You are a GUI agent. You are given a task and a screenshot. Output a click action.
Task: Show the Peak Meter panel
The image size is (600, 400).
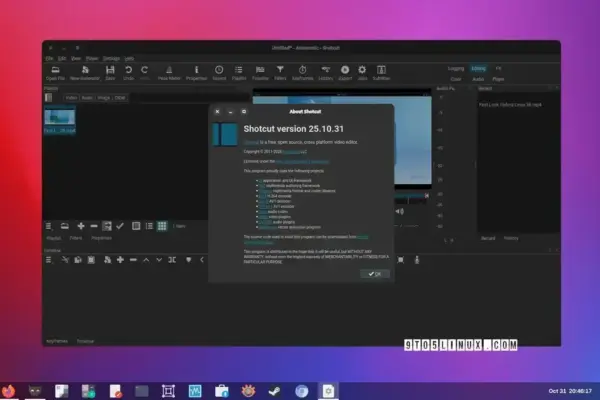pos(169,73)
